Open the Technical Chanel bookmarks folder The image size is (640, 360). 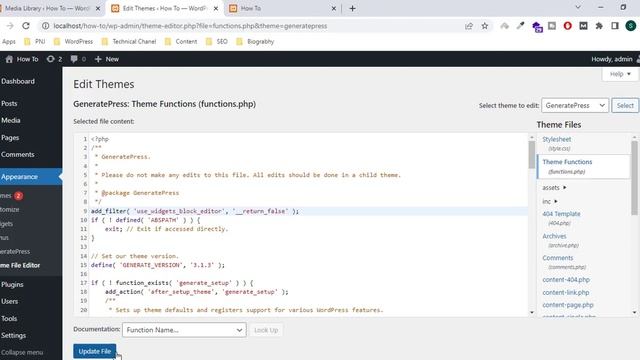pos(129,42)
